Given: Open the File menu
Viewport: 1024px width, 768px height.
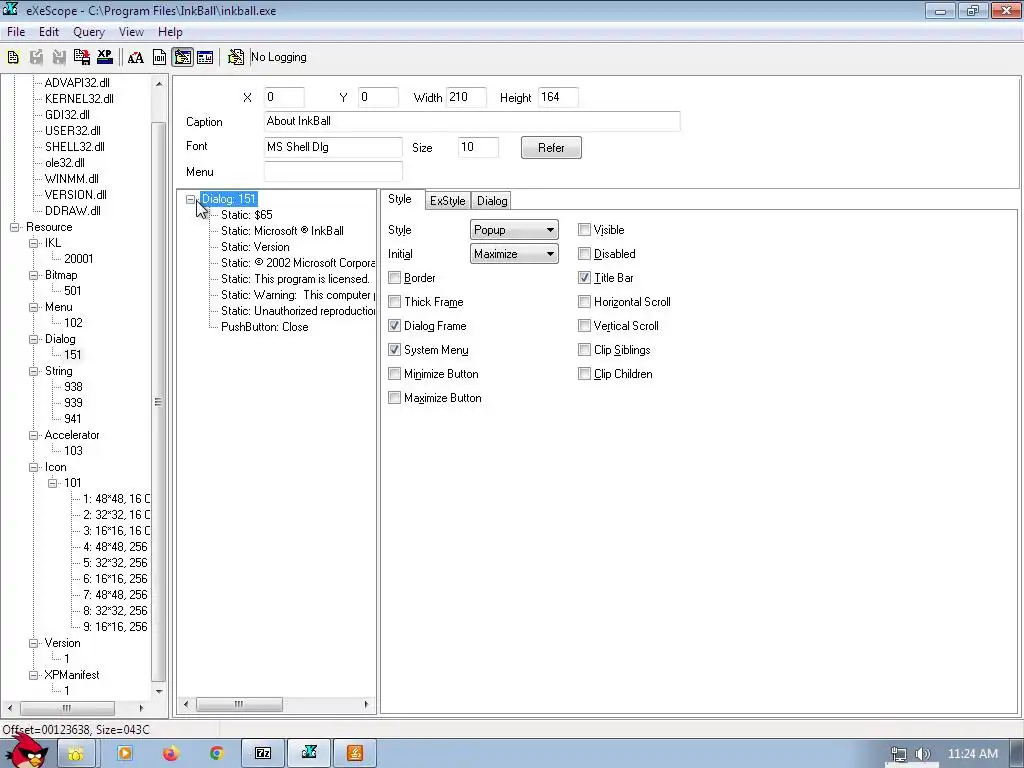Looking at the screenshot, I should 16,32.
